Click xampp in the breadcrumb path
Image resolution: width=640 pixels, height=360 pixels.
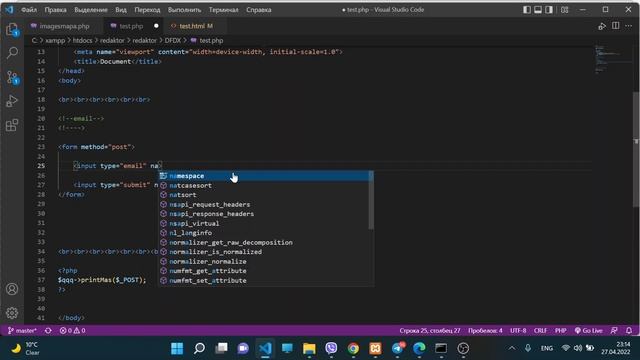pyautogui.click(x=55, y=40)
